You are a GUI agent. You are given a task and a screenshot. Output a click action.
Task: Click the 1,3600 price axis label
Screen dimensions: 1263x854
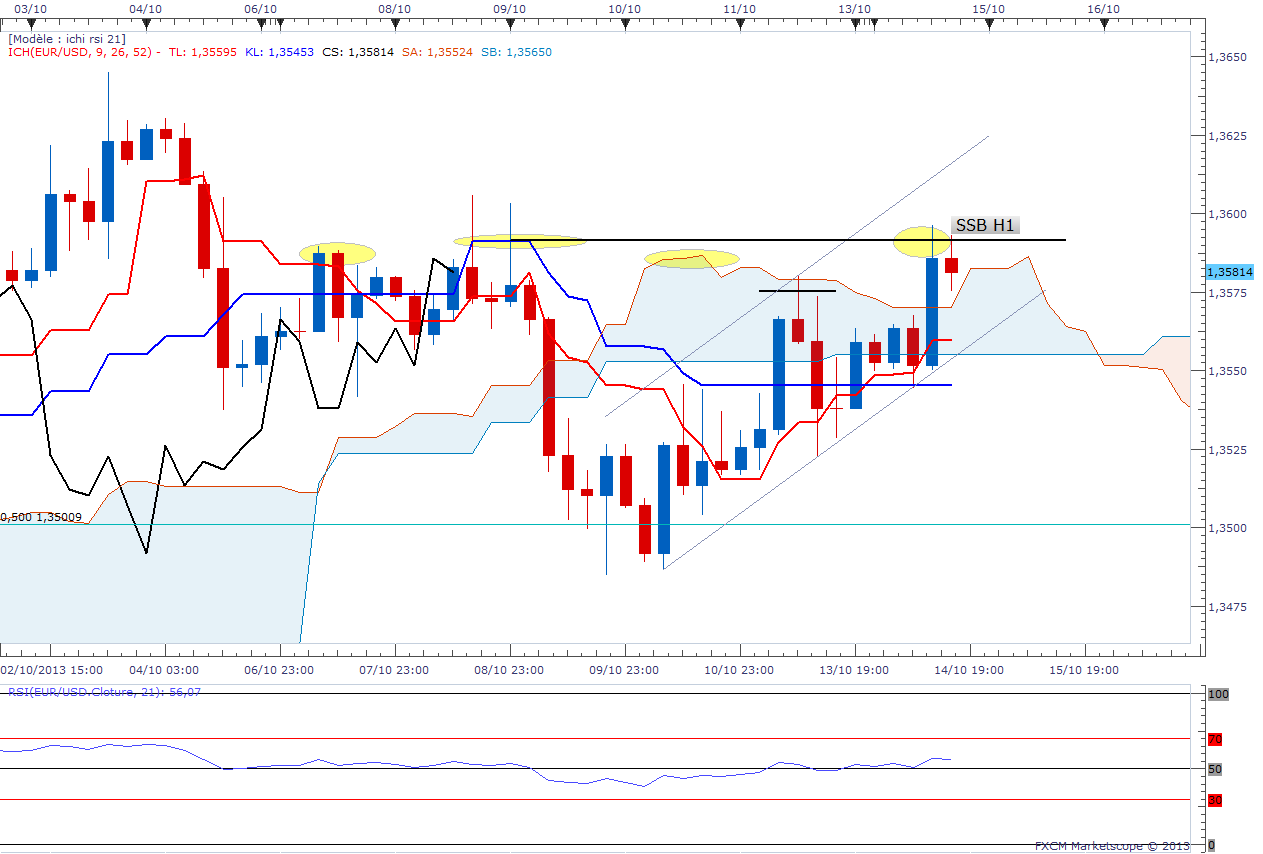tap(1227, 214)
